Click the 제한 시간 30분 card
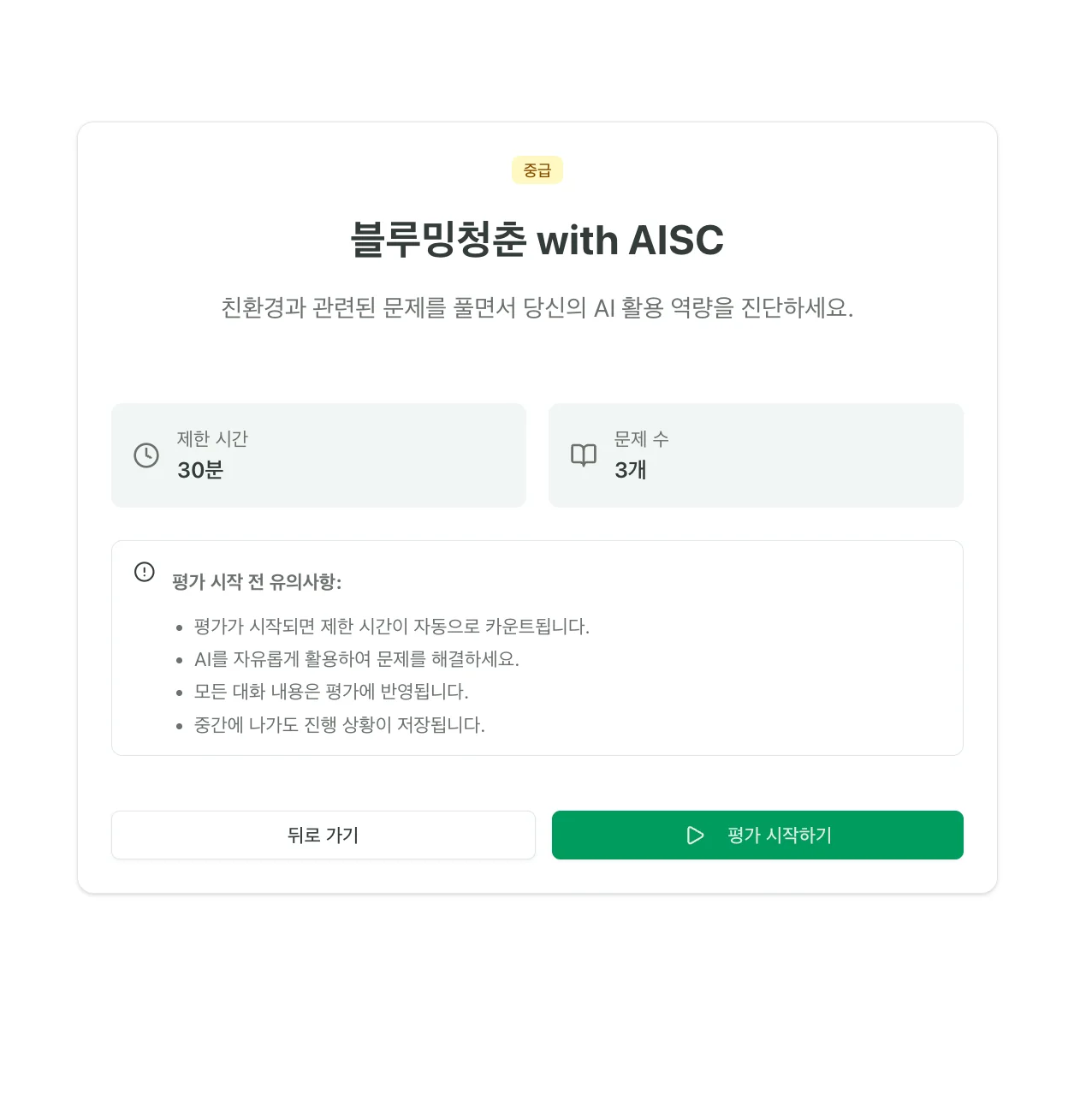 tap(318, 455)
